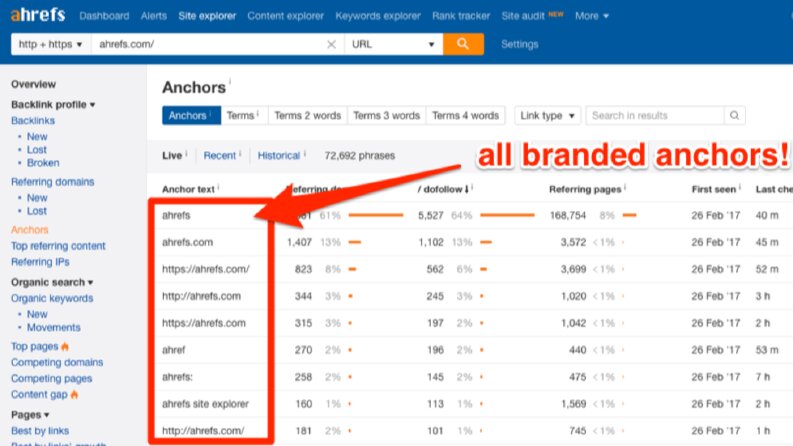Open Organic keywords in the sidebar
Screen dimensions: 793x446
(52, 298)
